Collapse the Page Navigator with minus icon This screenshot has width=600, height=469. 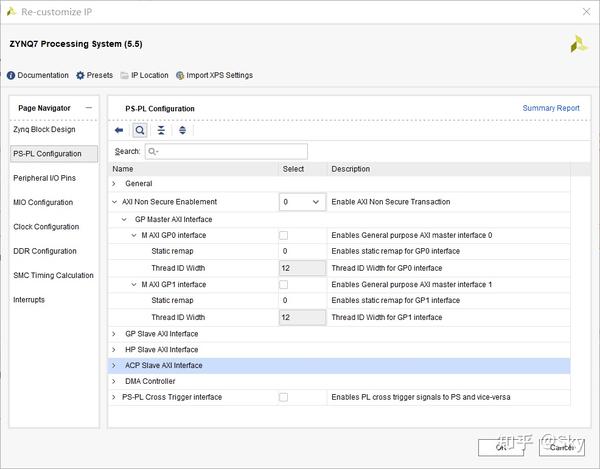pyautogui.click(x=88, y=107)
